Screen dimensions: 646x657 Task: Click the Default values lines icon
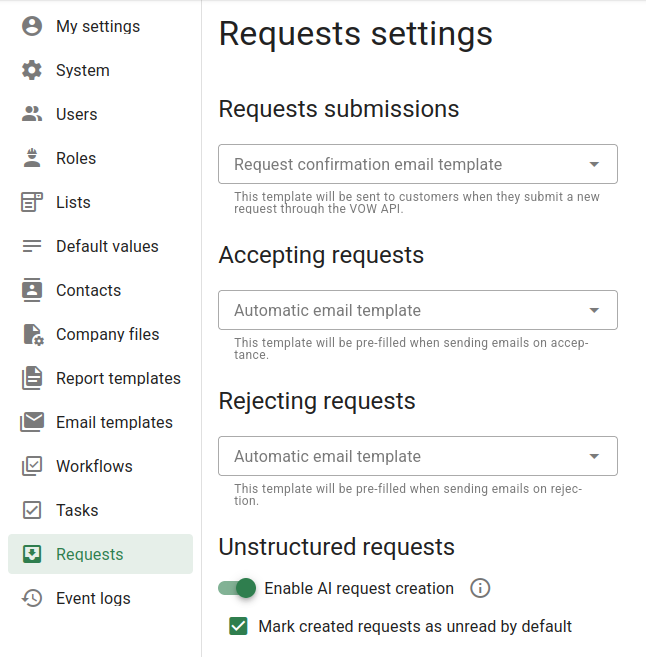click(32, 246)
